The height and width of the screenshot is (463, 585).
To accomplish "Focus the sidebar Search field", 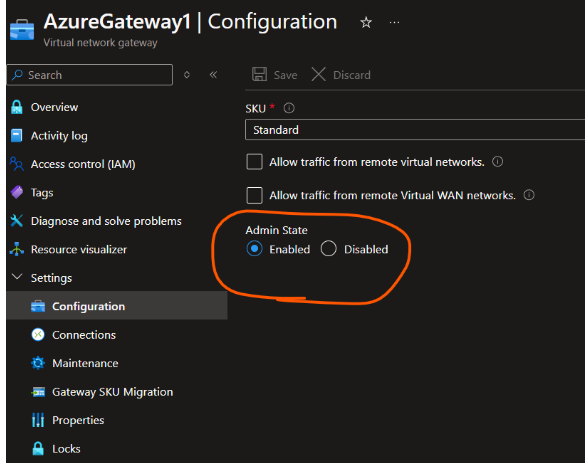I will [x=90, y=75].
